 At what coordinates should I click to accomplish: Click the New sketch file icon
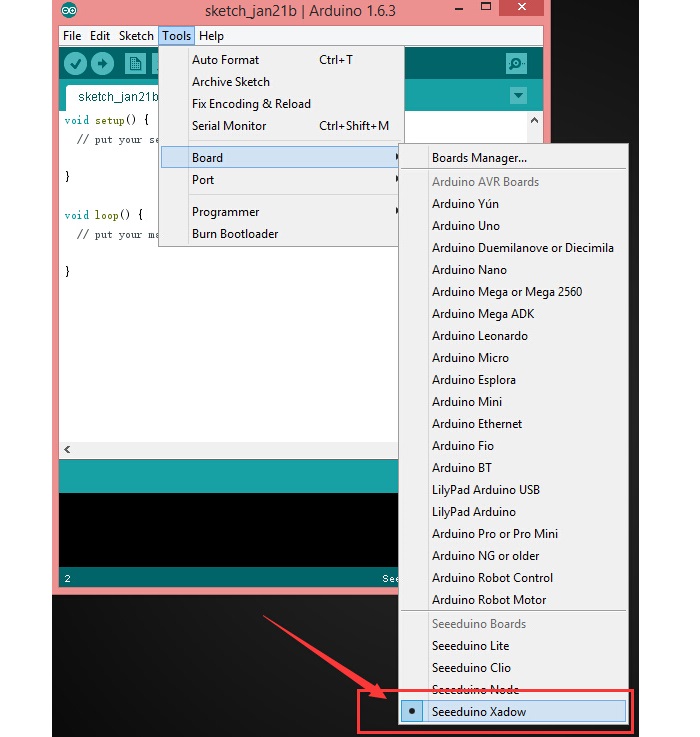[x=135, y=64]
